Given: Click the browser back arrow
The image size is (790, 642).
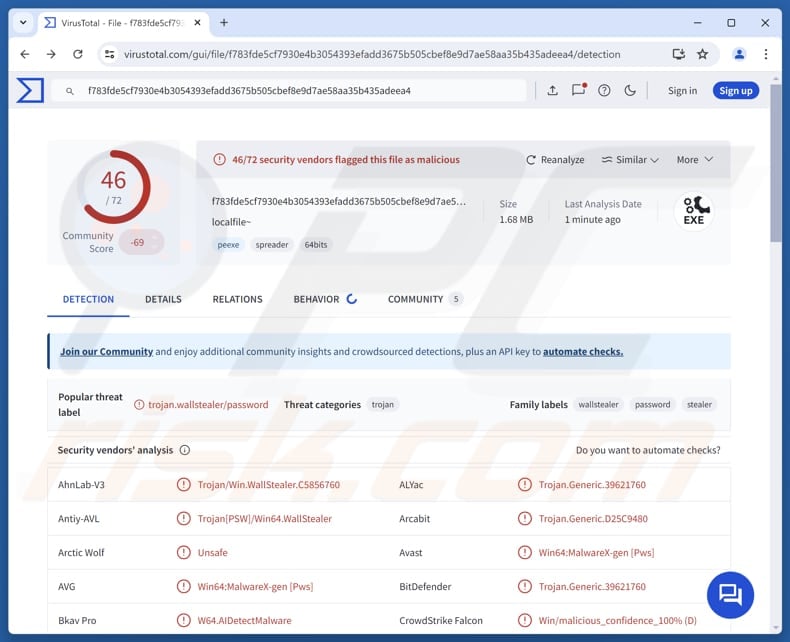Looking at the screenshot, I should 25,54.
